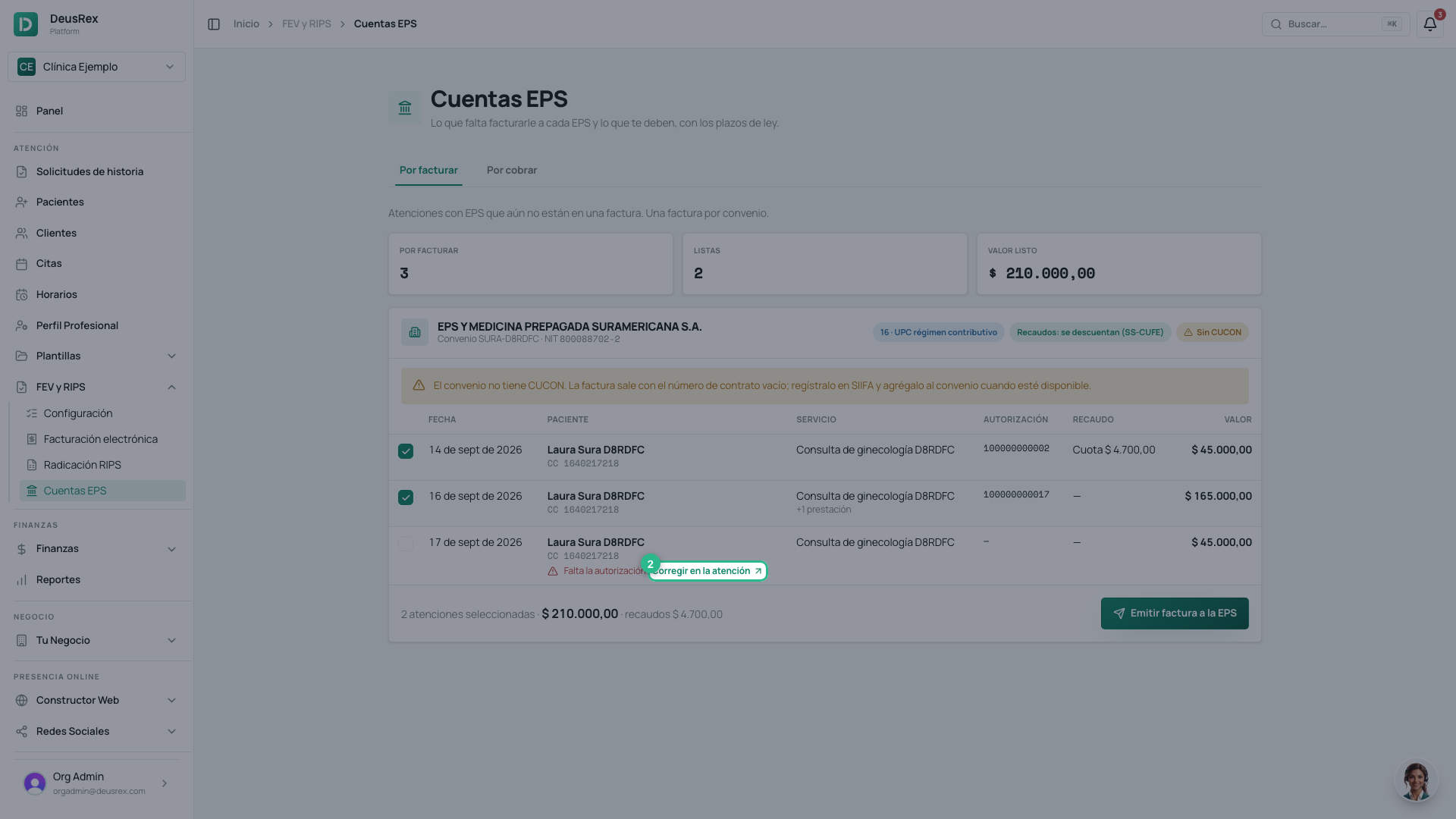1456x819 pixels.
Task: Click Corregir en la atención link
Action: click(708, 571)
